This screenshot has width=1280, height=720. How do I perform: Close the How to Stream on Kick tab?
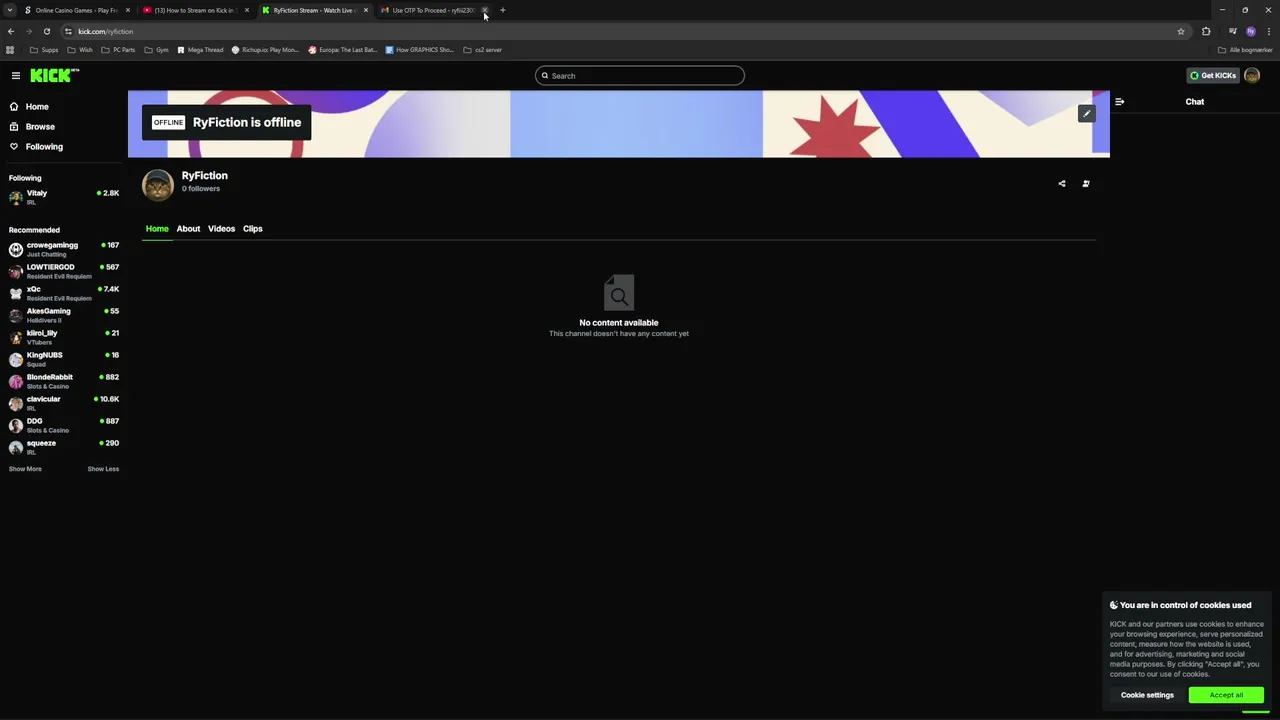coord(247,10)
